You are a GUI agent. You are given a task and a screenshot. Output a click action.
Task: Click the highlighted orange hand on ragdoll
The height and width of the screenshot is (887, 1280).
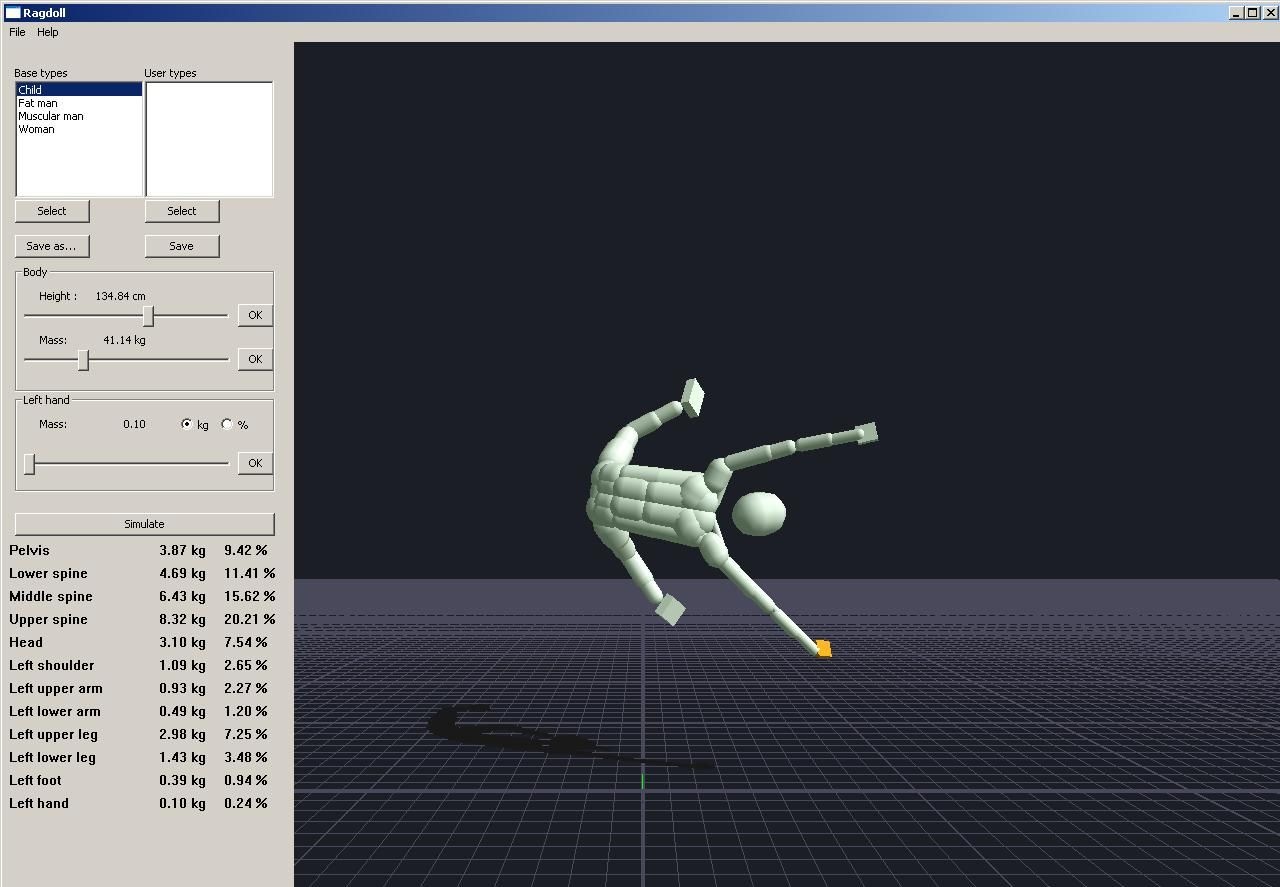(x=823, y=649)
